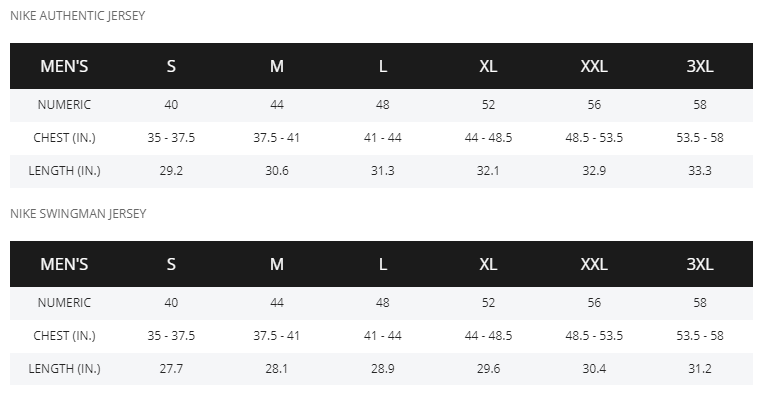
Task: Select Authentic length value 31.3 for L
Action: (x=383, y=171)
